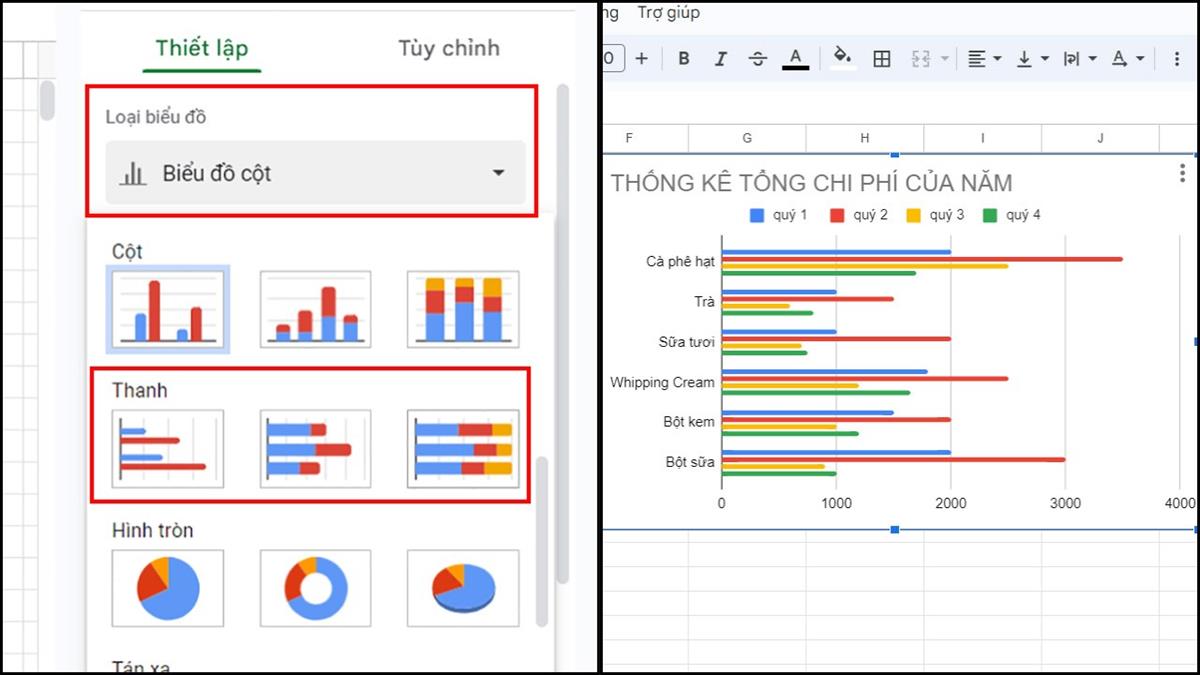Click the increase font size plus button
The image size is (1200, 675).
tap(642, 59)
